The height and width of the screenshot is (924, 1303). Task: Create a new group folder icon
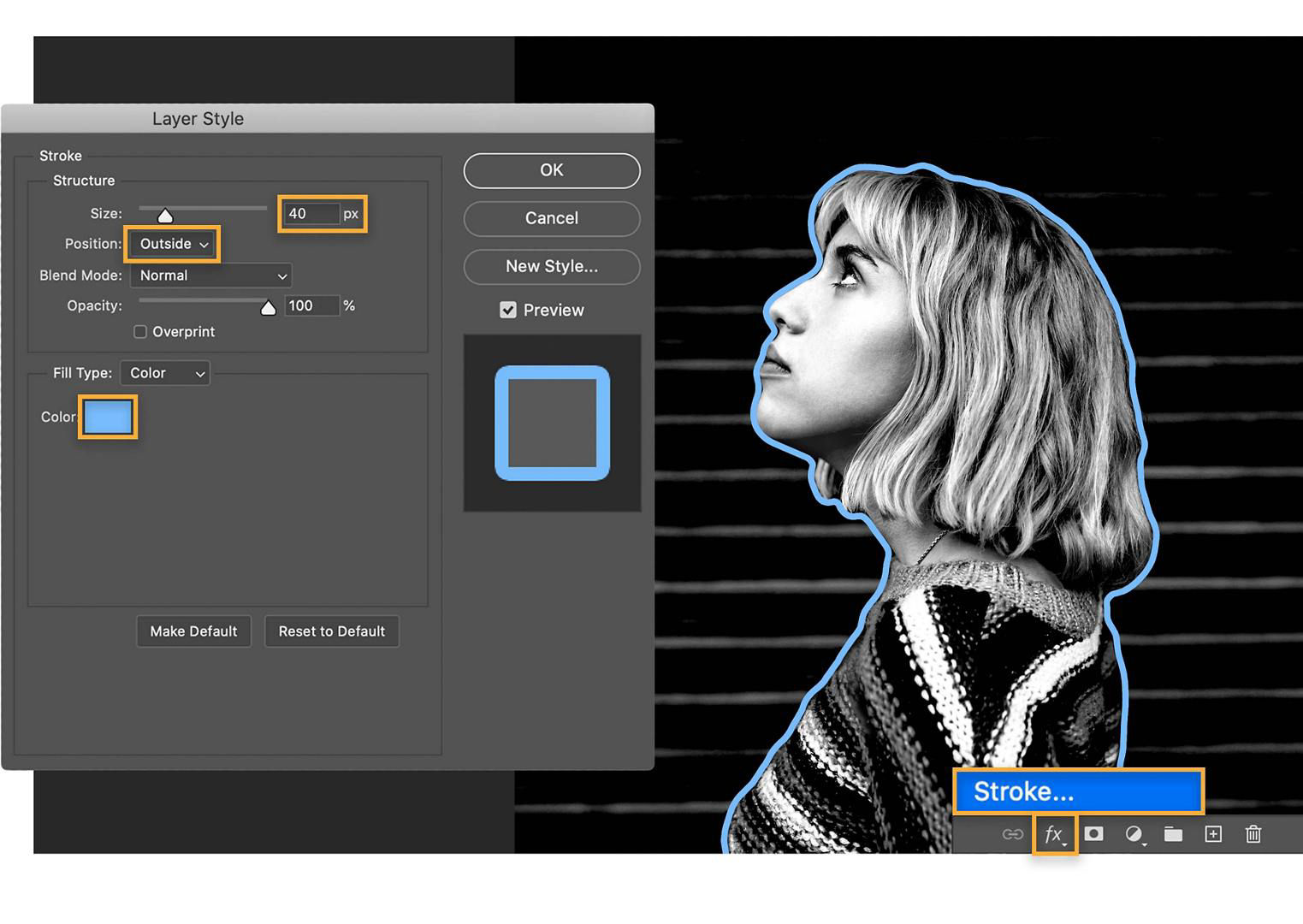[1173, 833]
